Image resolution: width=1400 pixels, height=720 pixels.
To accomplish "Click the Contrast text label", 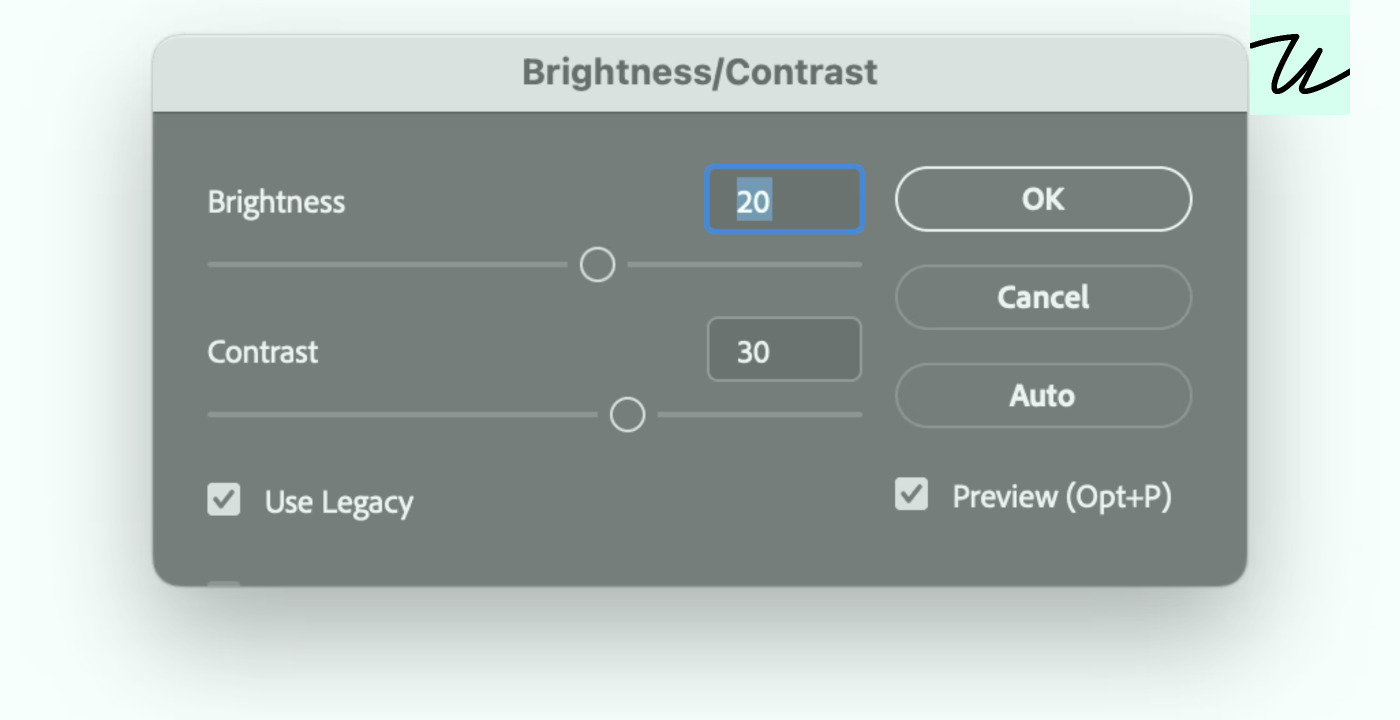I will (263, 352).
